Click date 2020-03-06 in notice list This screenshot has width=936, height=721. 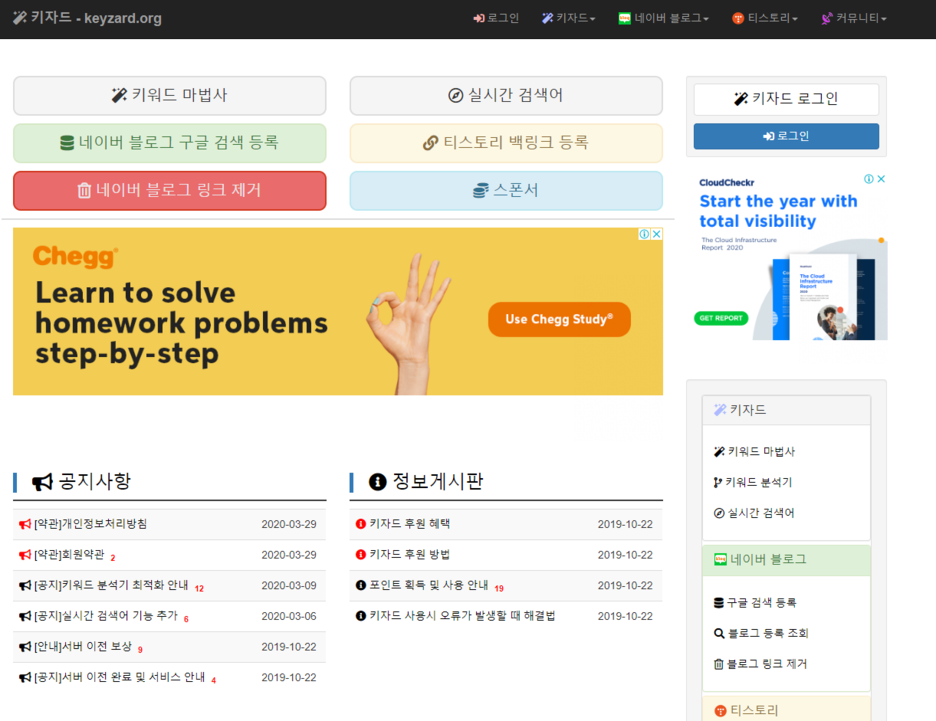tap(289, 617)
